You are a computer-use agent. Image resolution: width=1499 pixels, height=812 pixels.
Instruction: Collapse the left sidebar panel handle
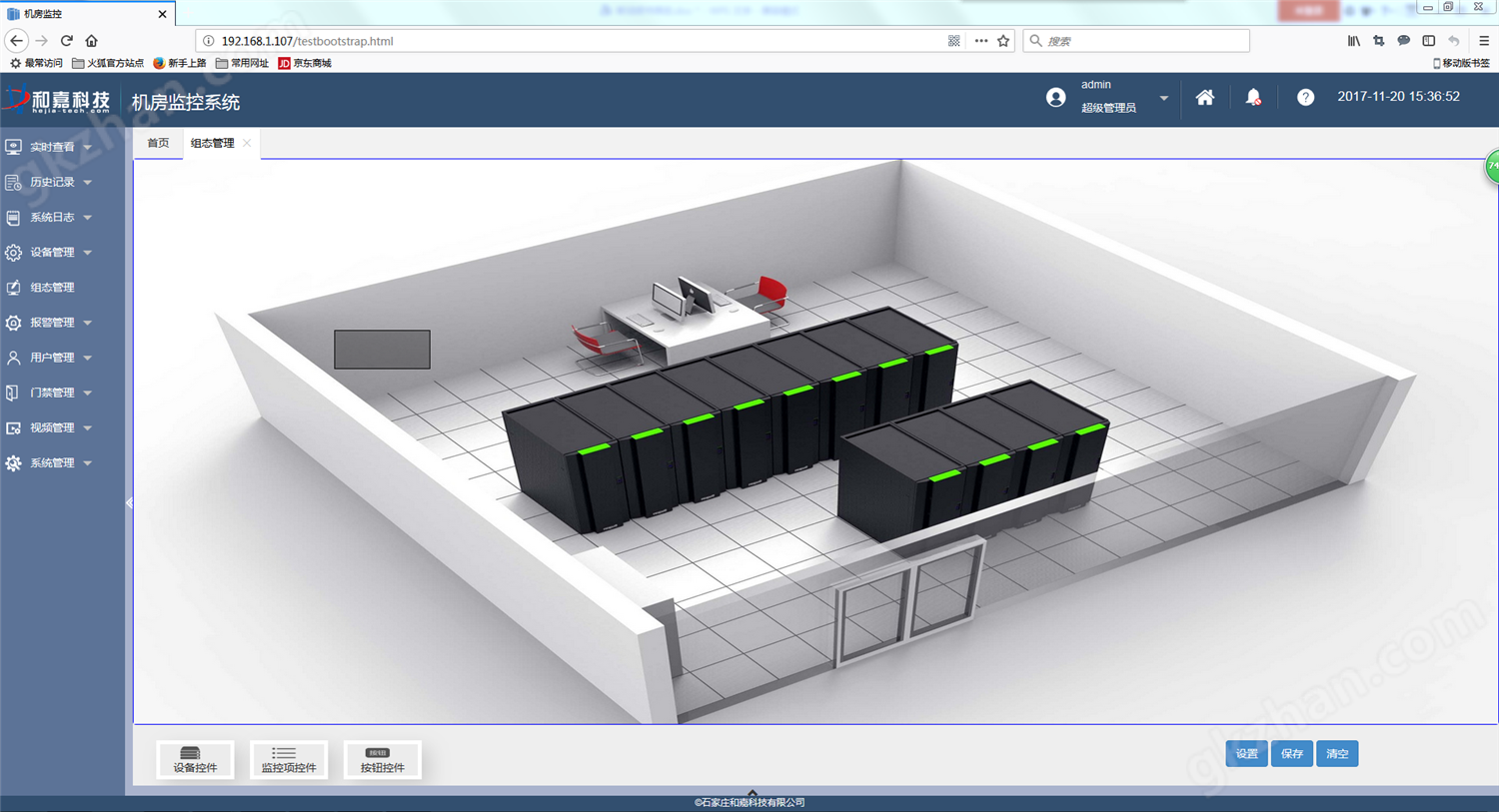point(129,503)
